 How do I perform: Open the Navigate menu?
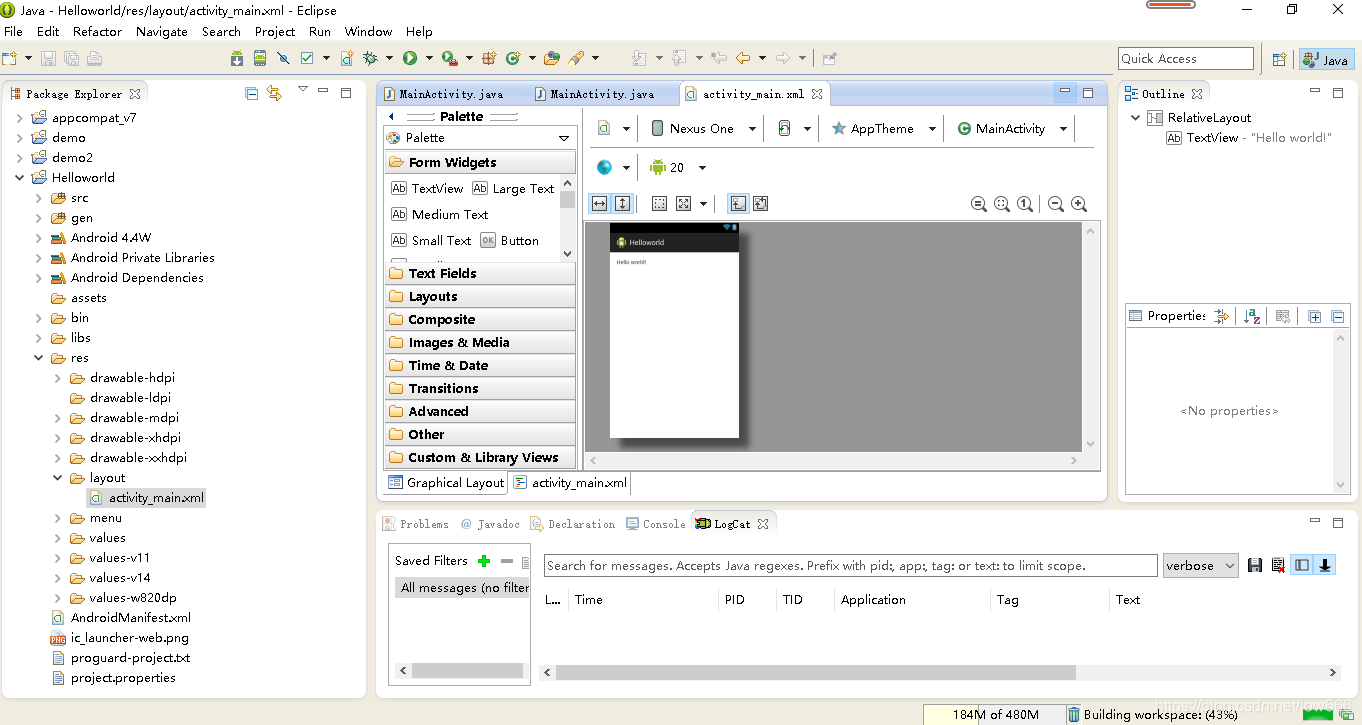click(161, 31)
